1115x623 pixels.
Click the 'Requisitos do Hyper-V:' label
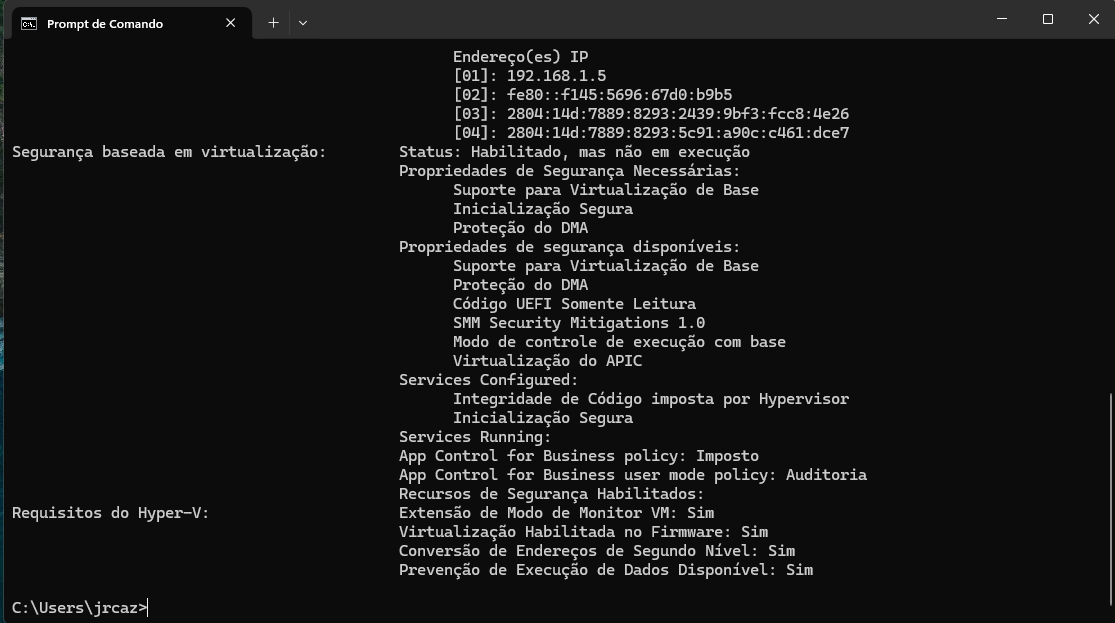(111, 513)
